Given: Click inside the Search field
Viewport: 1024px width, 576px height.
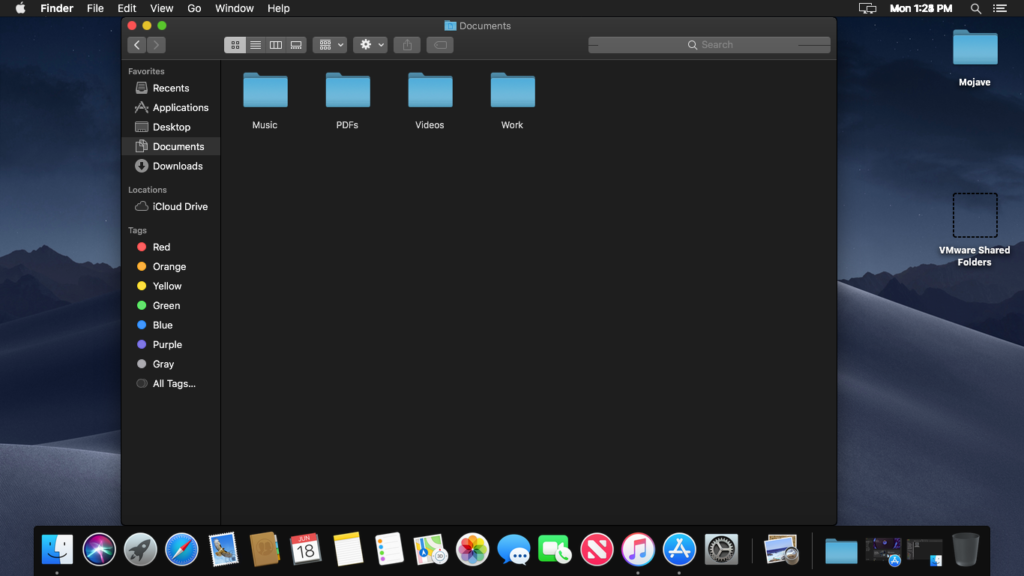Looking at the screenshot, I should click(x=709, y=44).
